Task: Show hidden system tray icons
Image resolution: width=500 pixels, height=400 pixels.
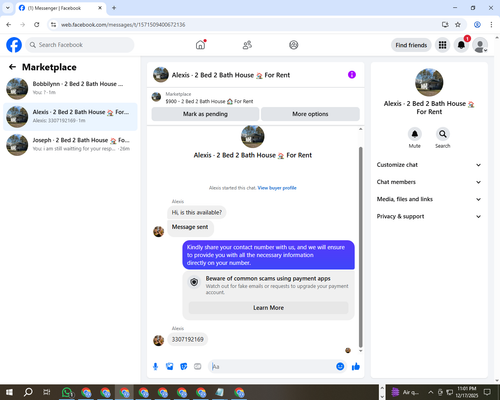Action: coord(431,392)
